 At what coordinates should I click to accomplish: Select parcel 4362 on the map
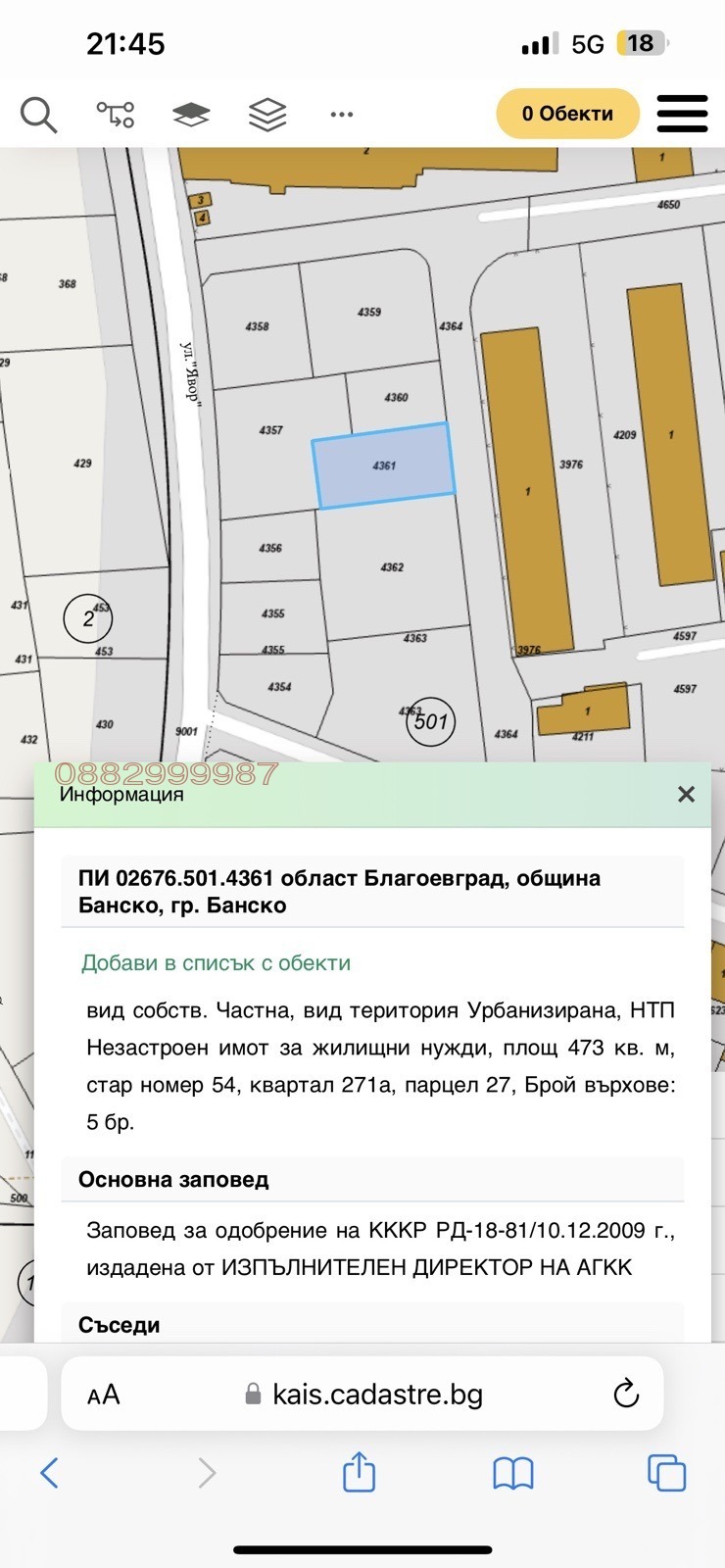coord(392,568)
